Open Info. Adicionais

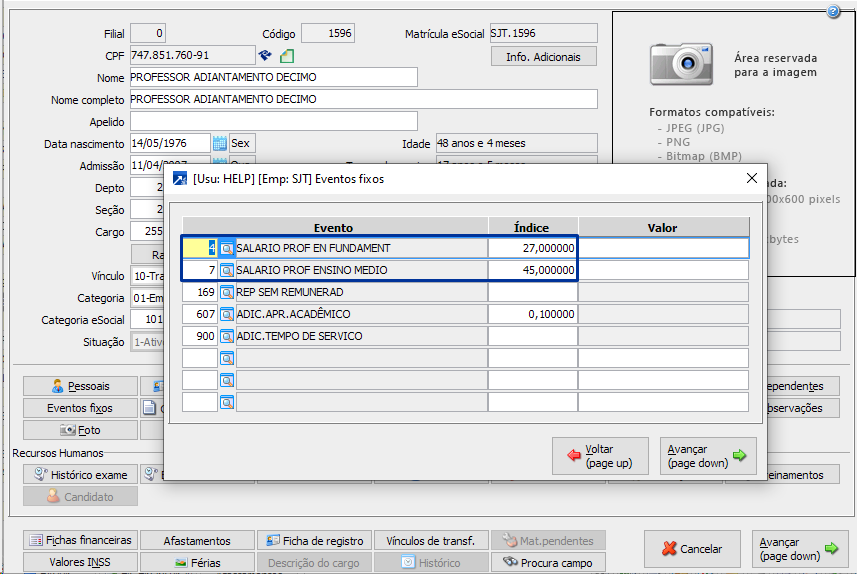[x=543, y=56]
